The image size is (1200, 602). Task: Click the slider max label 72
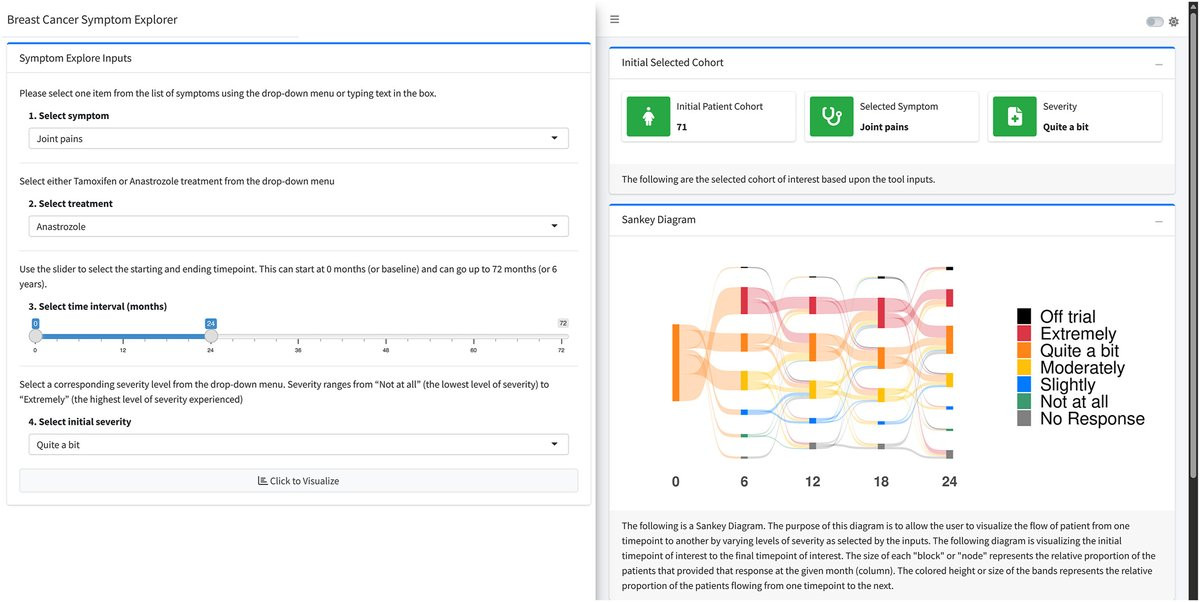[x=563, y=323]
